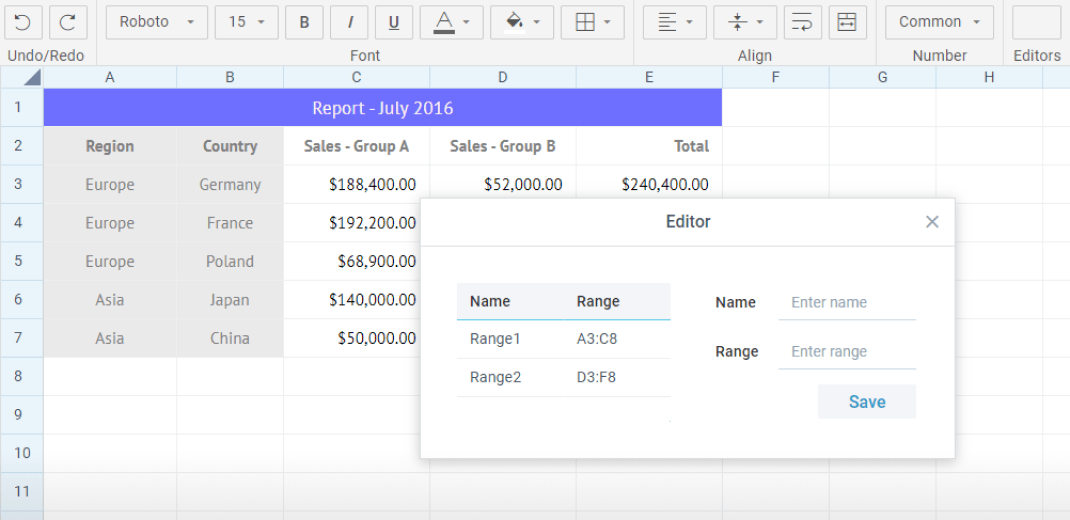Click the 'Total' header cell
The height and width of the screenshot is (520, 1070).
click(x=649, y=146)
